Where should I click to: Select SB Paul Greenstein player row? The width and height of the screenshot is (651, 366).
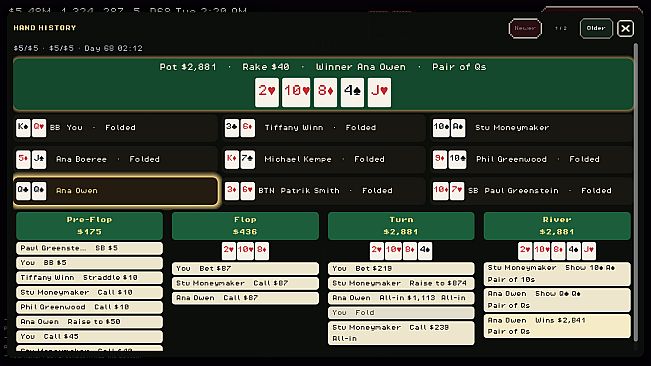pyautogui.click(x=532, y=190)
